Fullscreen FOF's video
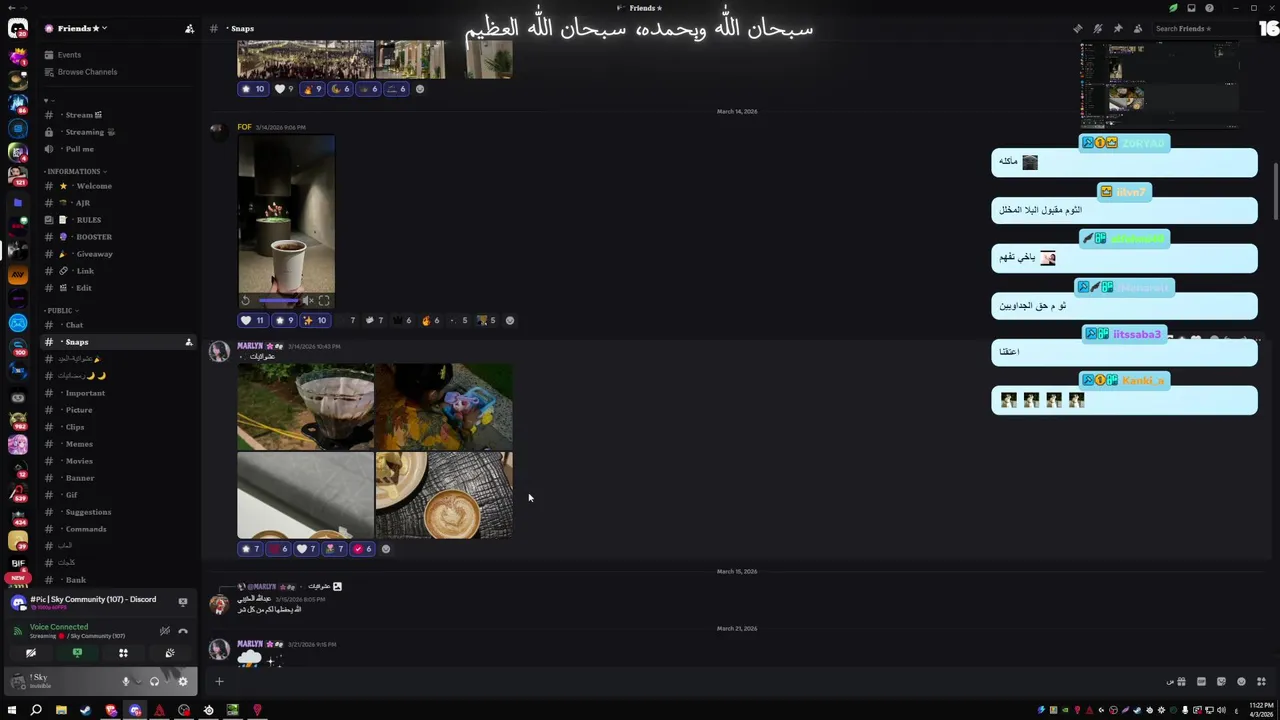Screen dimensions: 1280x720 point(324,300)
